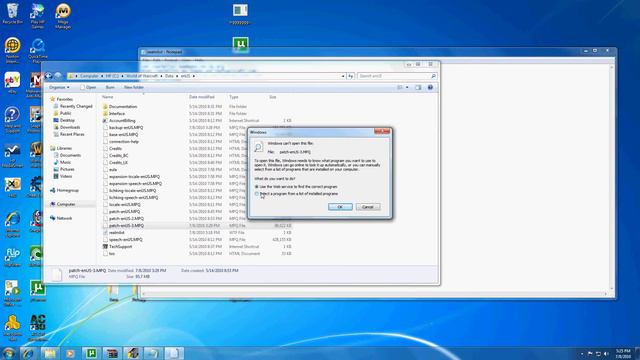640x360 pixels.
Task: Select the AccountBilling shortcut in the file list
Action: (122, 121)
